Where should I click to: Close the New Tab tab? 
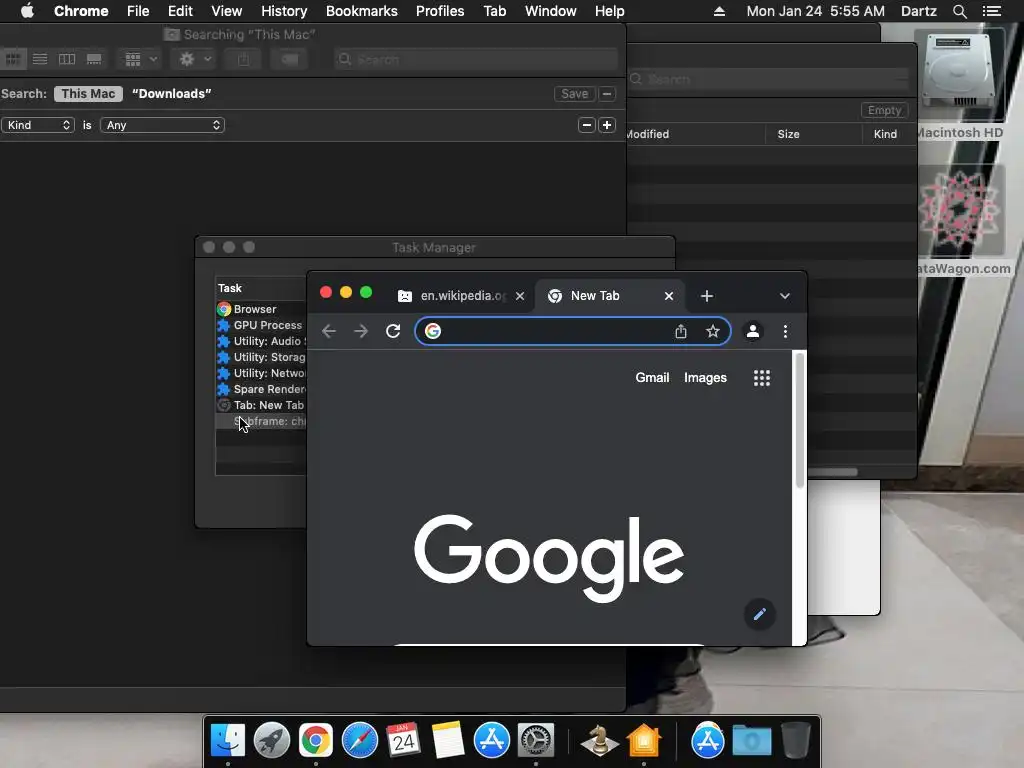click(669, 296)
